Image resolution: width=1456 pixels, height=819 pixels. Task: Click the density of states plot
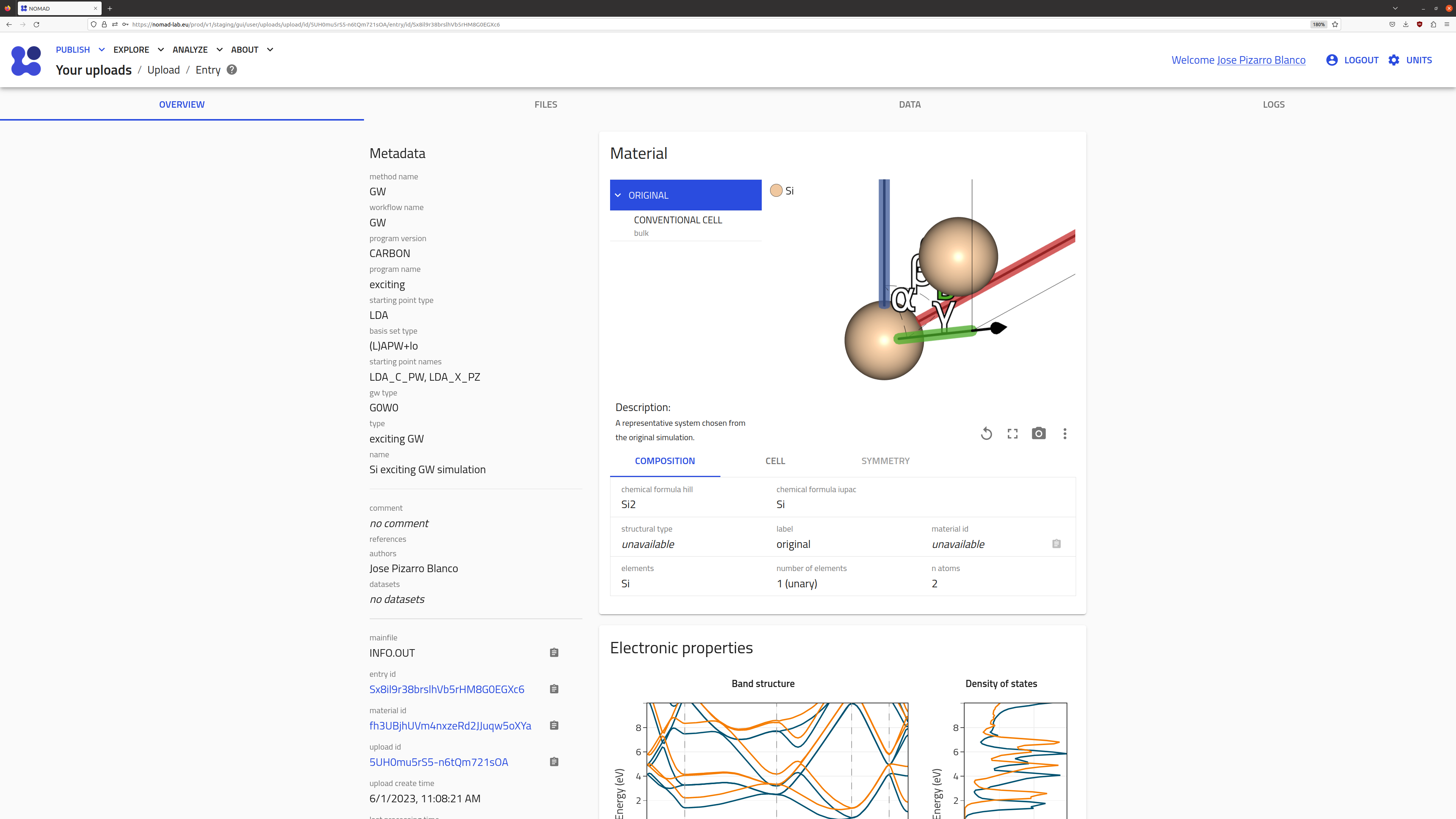pos(1015,760)
